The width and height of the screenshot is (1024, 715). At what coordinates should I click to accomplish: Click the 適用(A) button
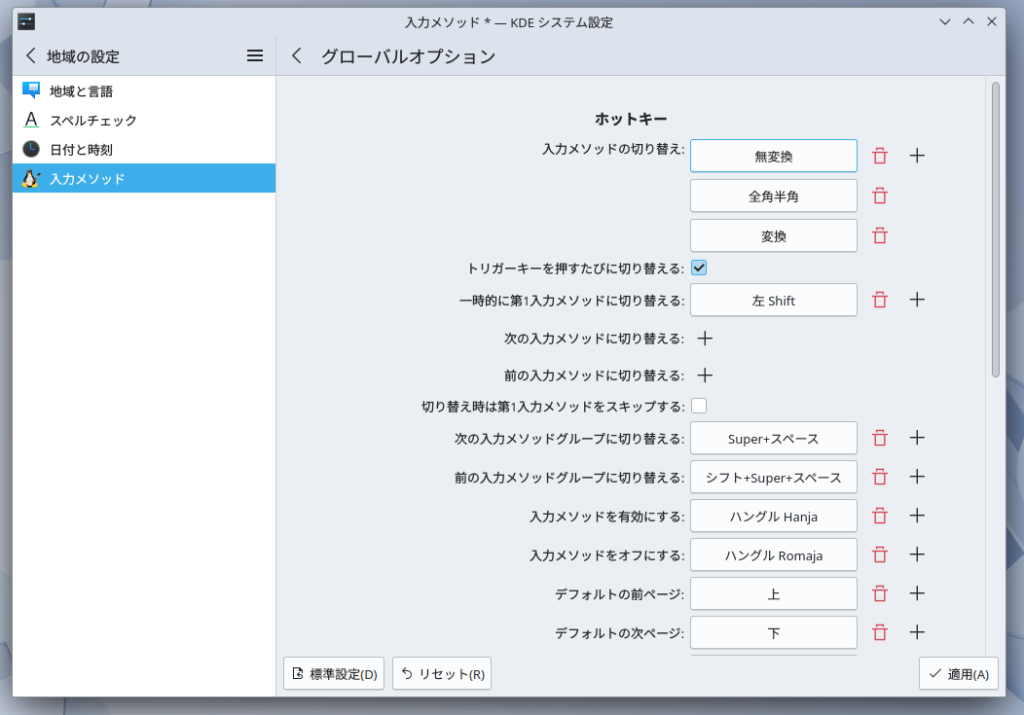[958, 674]
